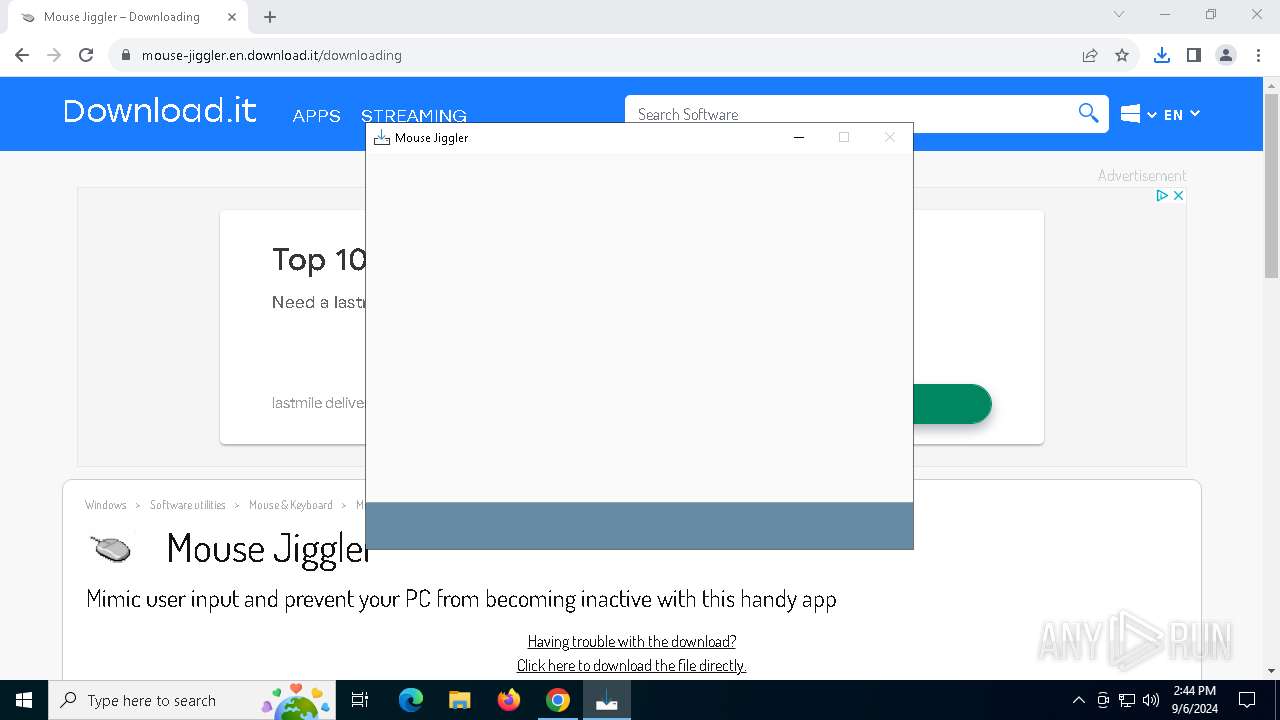Click the Download.it logo

160,111
